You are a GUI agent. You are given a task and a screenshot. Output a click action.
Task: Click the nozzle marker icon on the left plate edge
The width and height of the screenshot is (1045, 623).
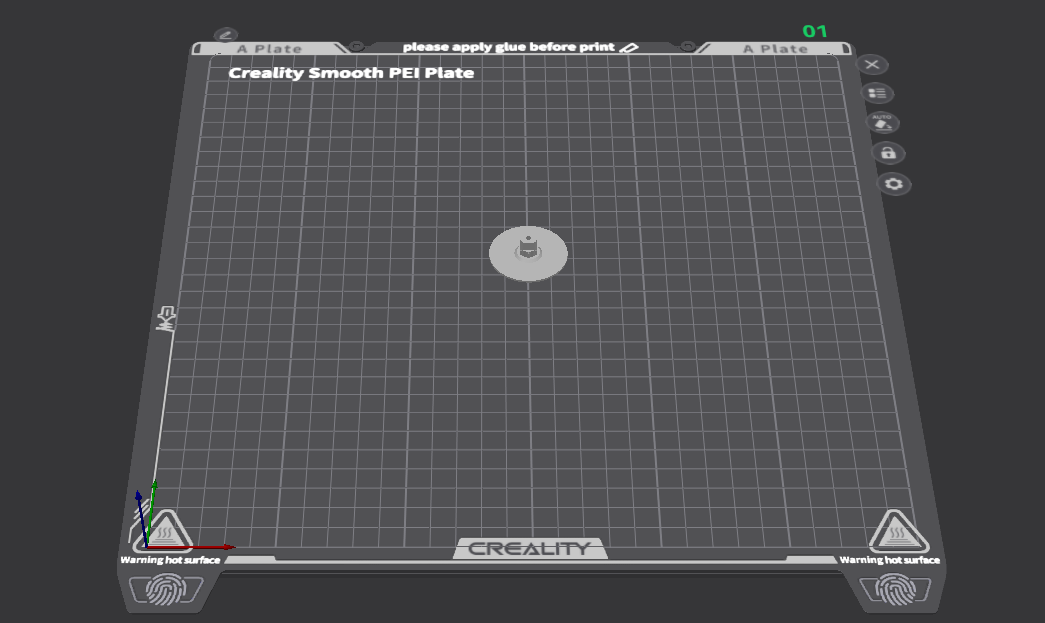[166, 319]
